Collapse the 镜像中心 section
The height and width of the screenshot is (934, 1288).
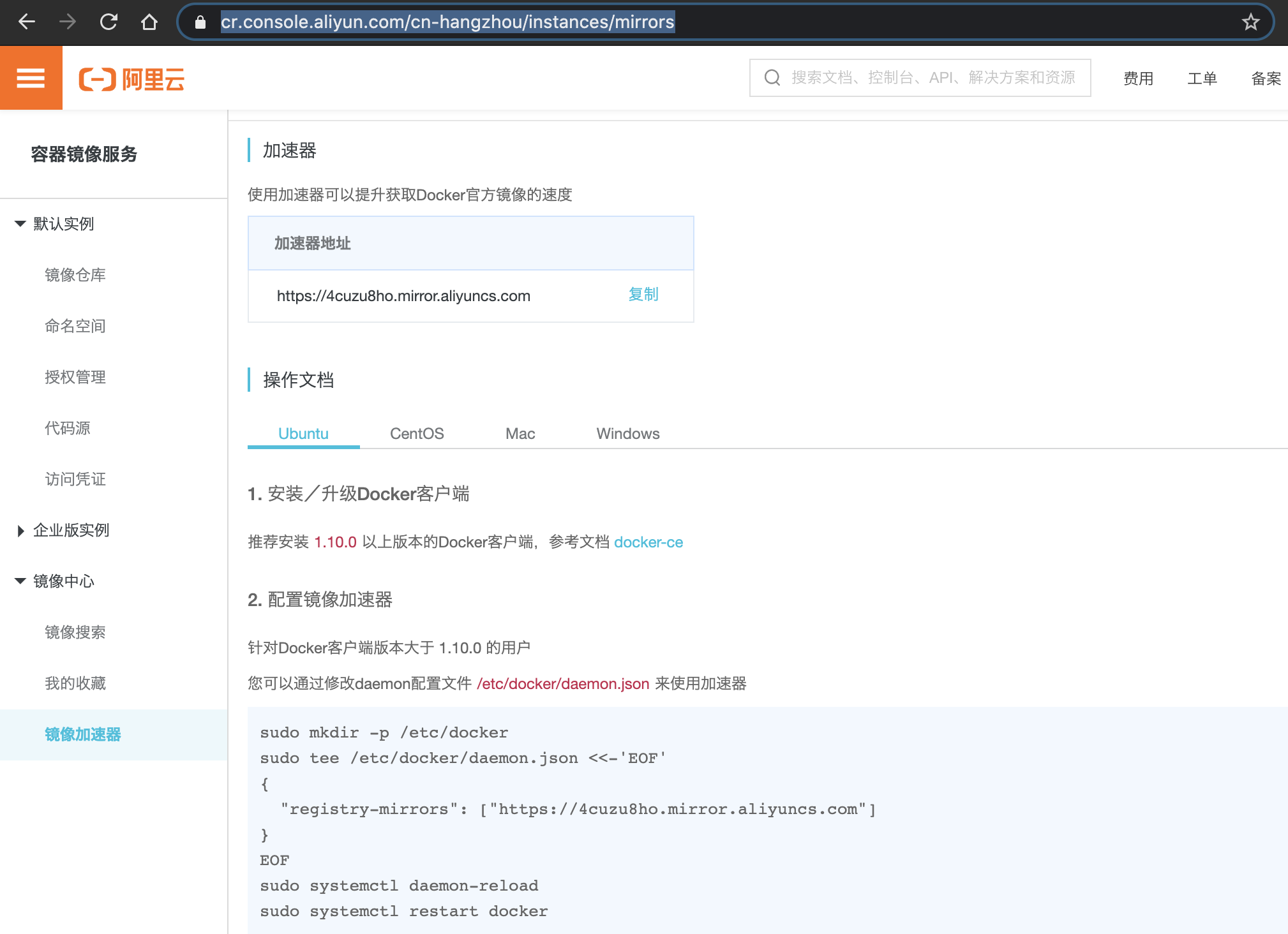point(55,581)
